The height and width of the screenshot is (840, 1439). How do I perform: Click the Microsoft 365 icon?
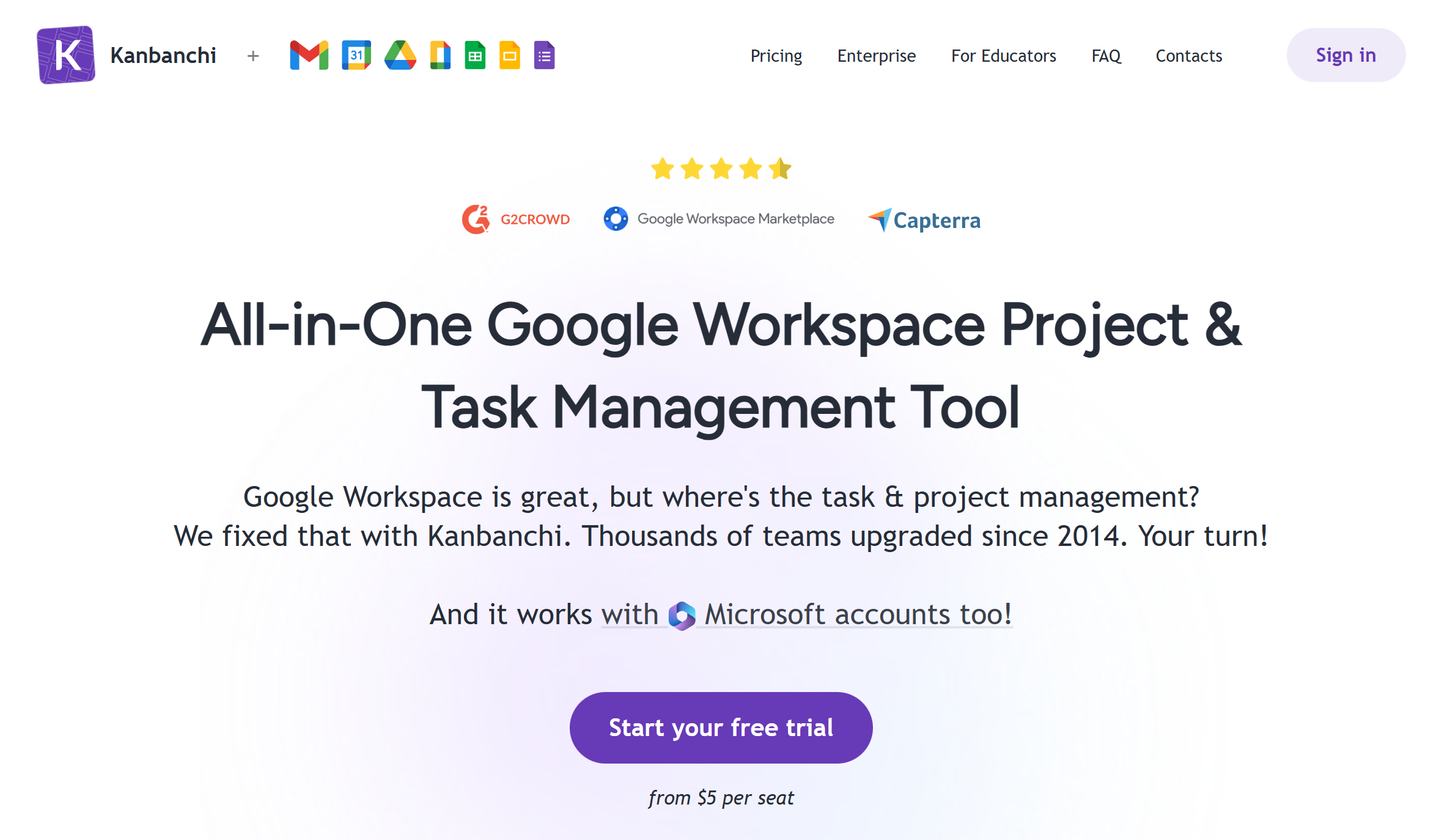pos(682,615)
